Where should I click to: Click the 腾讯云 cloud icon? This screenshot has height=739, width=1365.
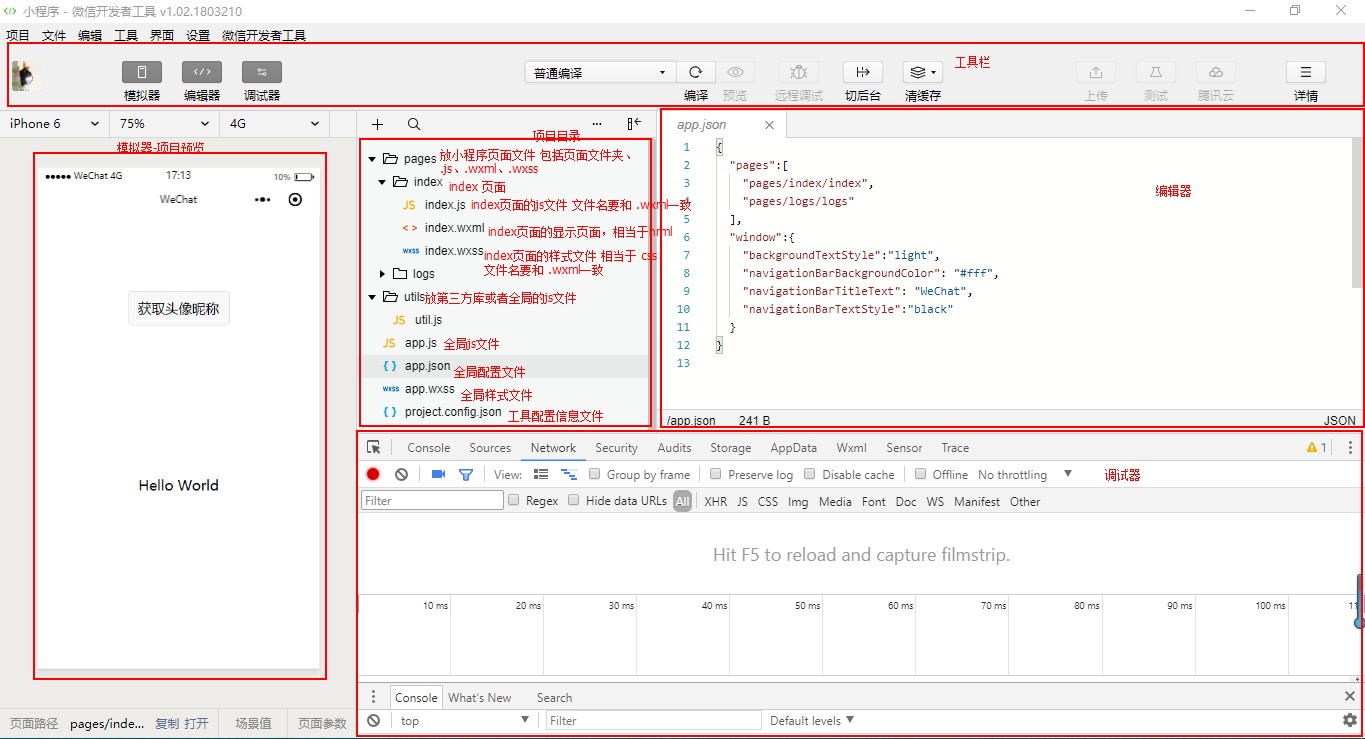(x=1216, y=72)
